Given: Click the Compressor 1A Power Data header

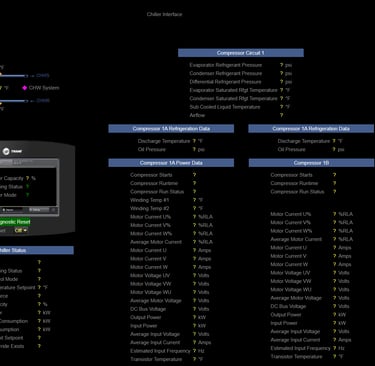Looking at the screenshot, I should coord(171,163).
